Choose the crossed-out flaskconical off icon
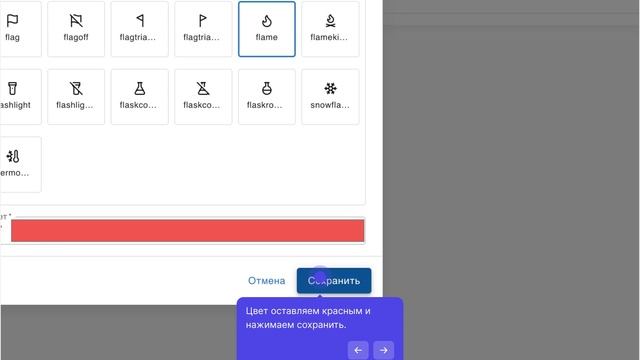 (x=203, y=97)
